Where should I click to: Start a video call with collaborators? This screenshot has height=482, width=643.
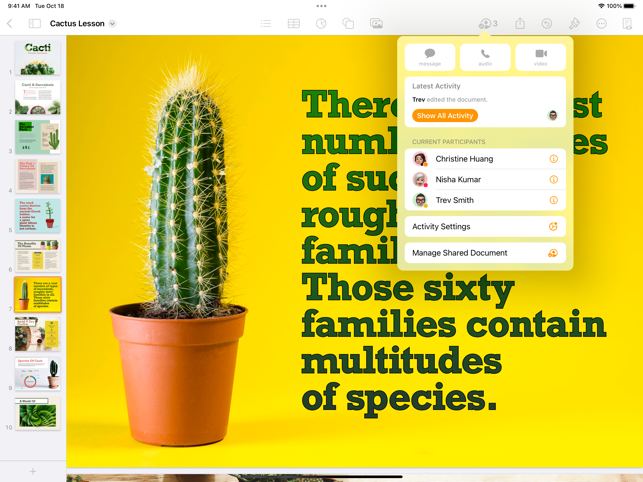click(540, 57)
